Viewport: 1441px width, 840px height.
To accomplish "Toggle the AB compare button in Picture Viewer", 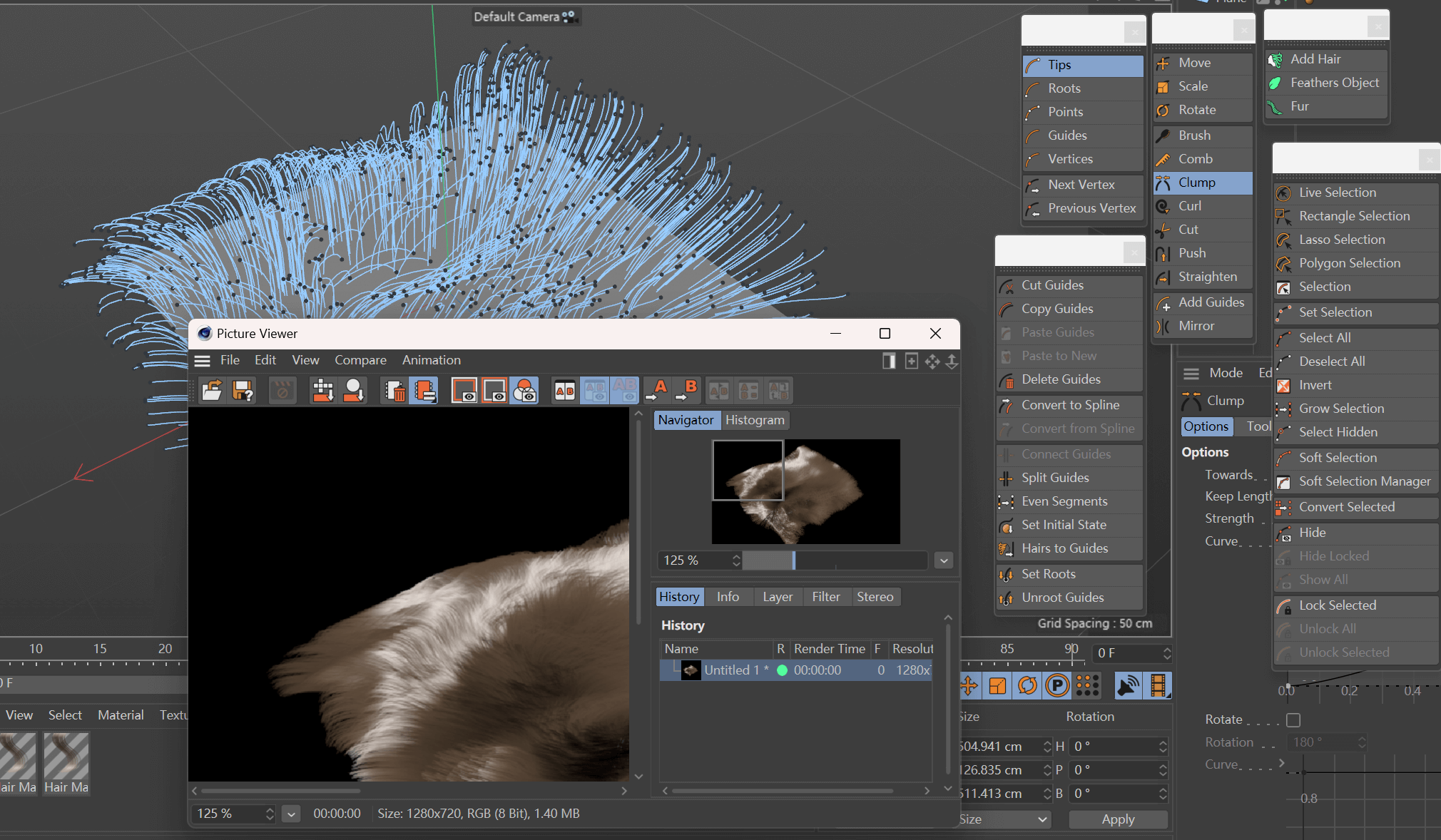I will coord(565,391).
